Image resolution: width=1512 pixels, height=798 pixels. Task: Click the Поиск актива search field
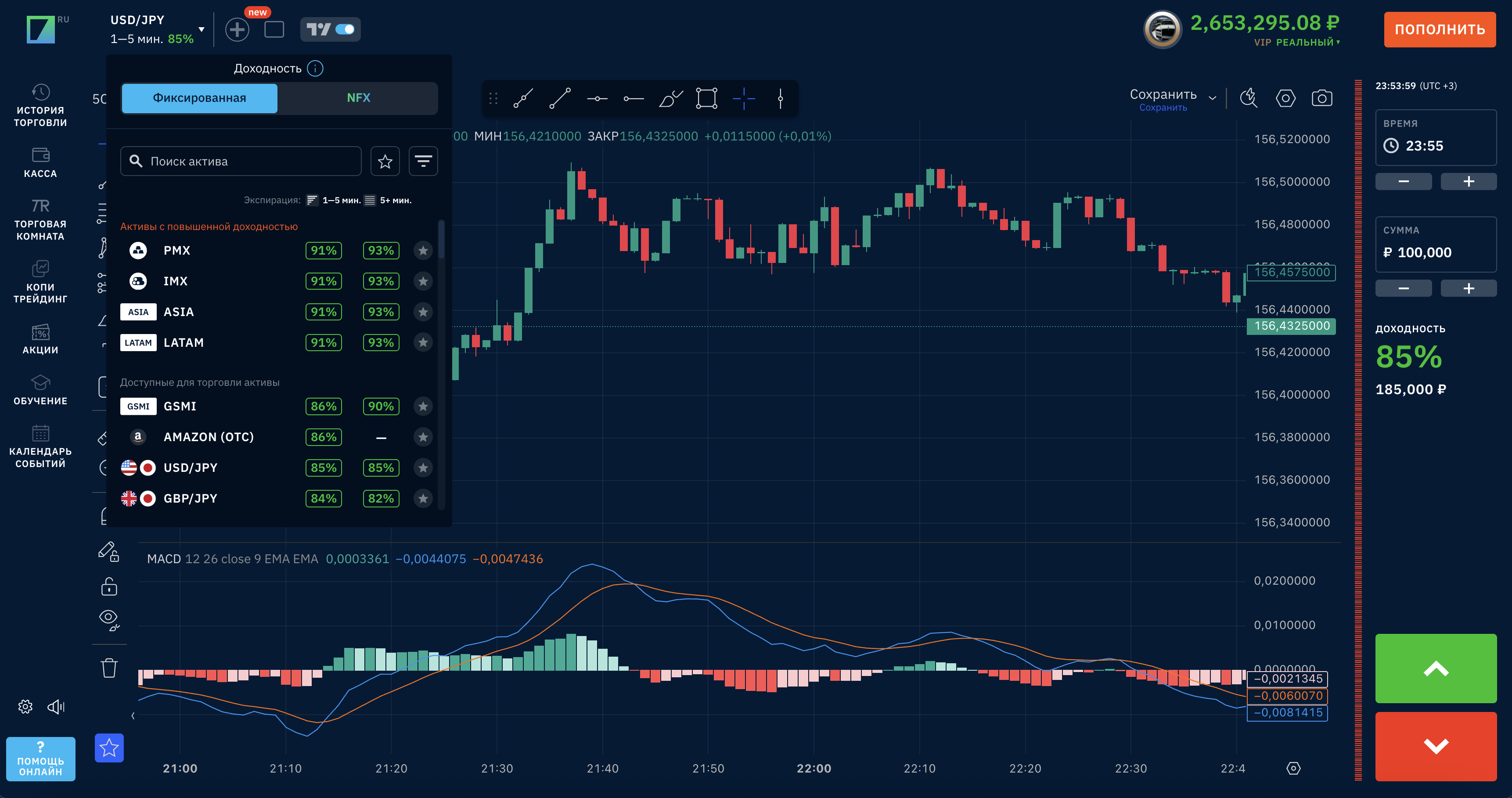point(241,162)
